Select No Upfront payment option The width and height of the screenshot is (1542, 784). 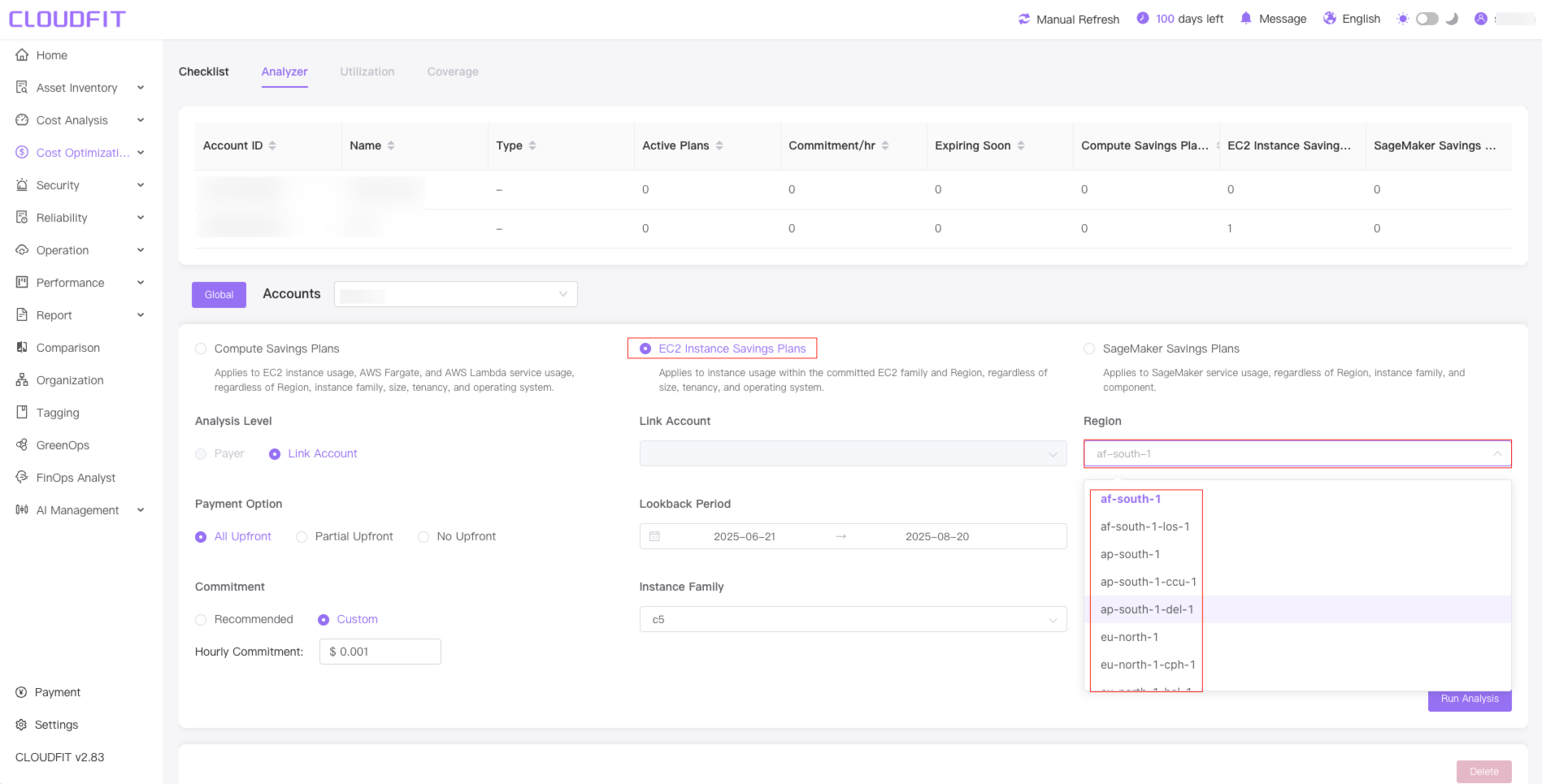click(x=424, y=537)
